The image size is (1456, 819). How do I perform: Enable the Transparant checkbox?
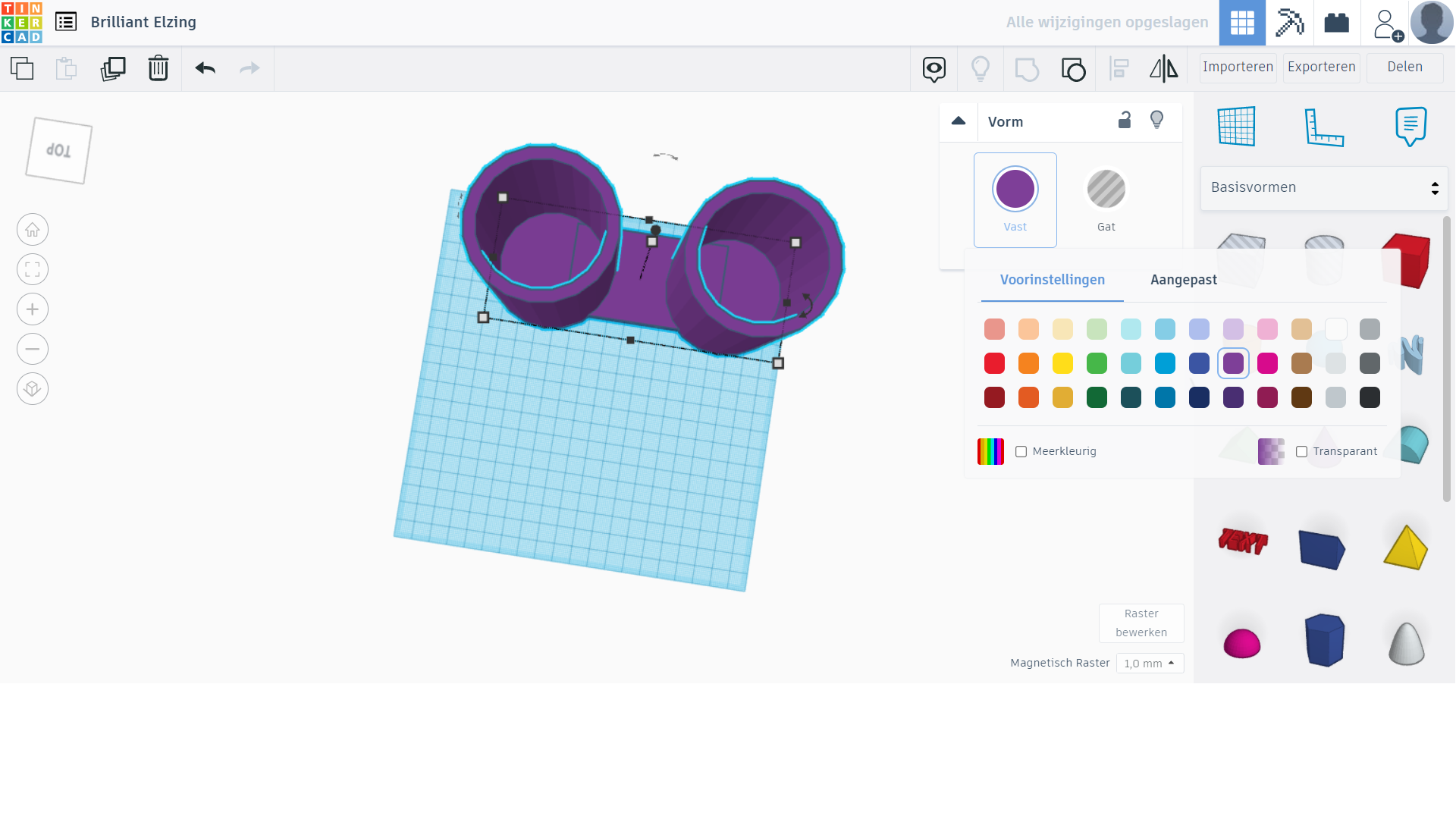point(1302,452)
